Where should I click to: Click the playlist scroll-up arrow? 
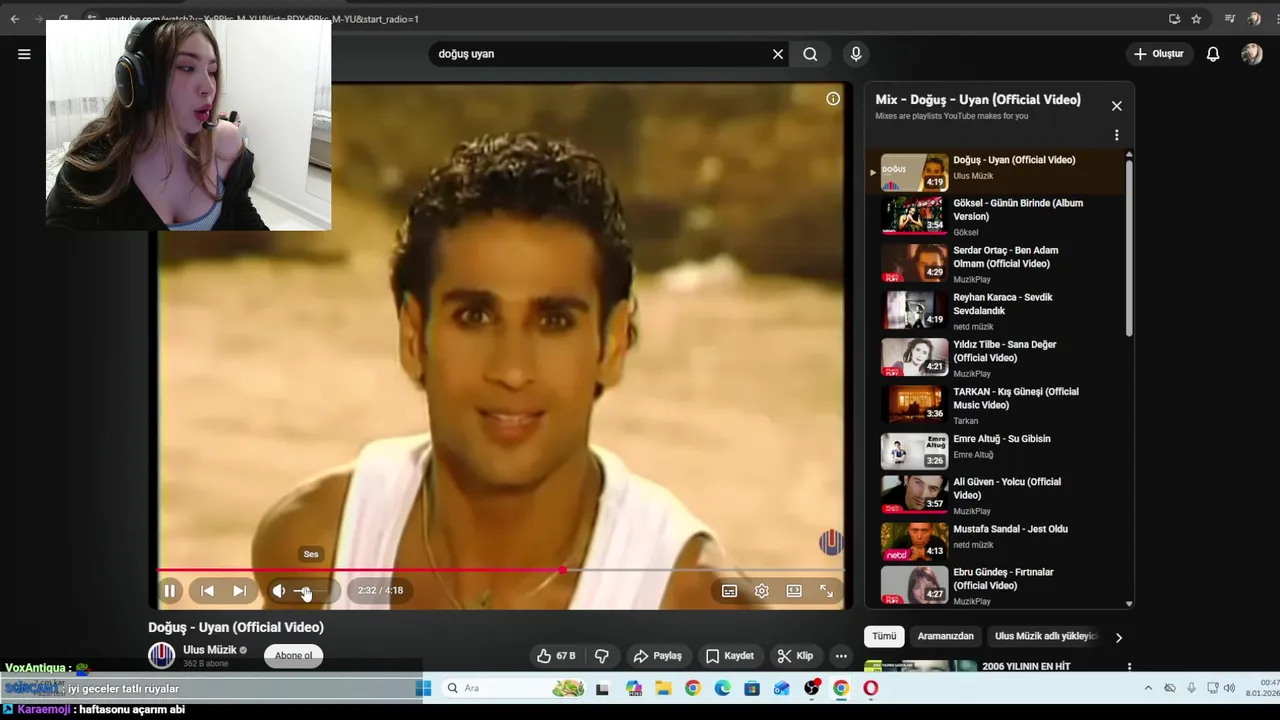click(1129, 155)
